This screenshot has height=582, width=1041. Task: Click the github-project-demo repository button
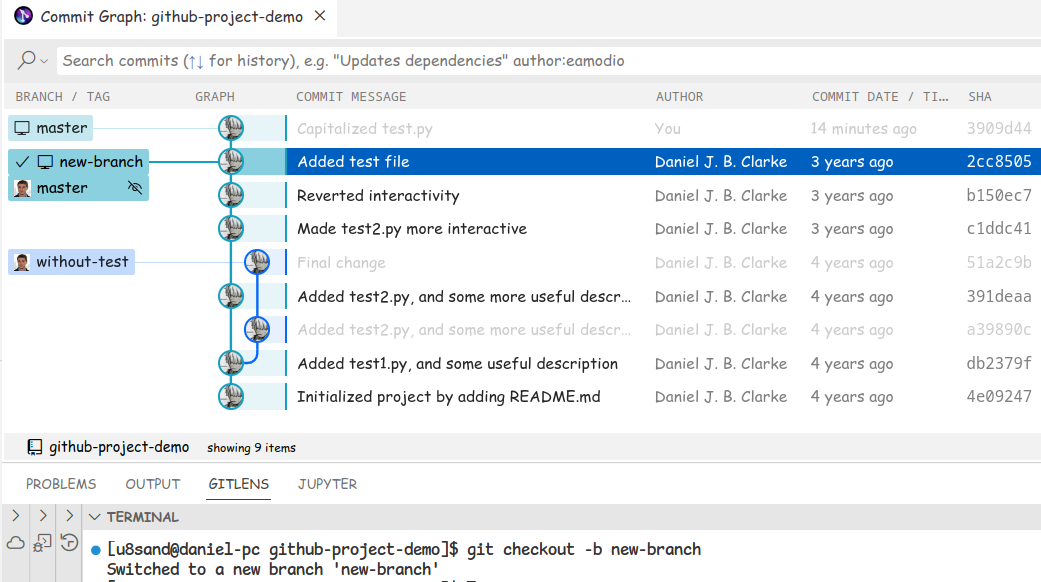point(118,447)
